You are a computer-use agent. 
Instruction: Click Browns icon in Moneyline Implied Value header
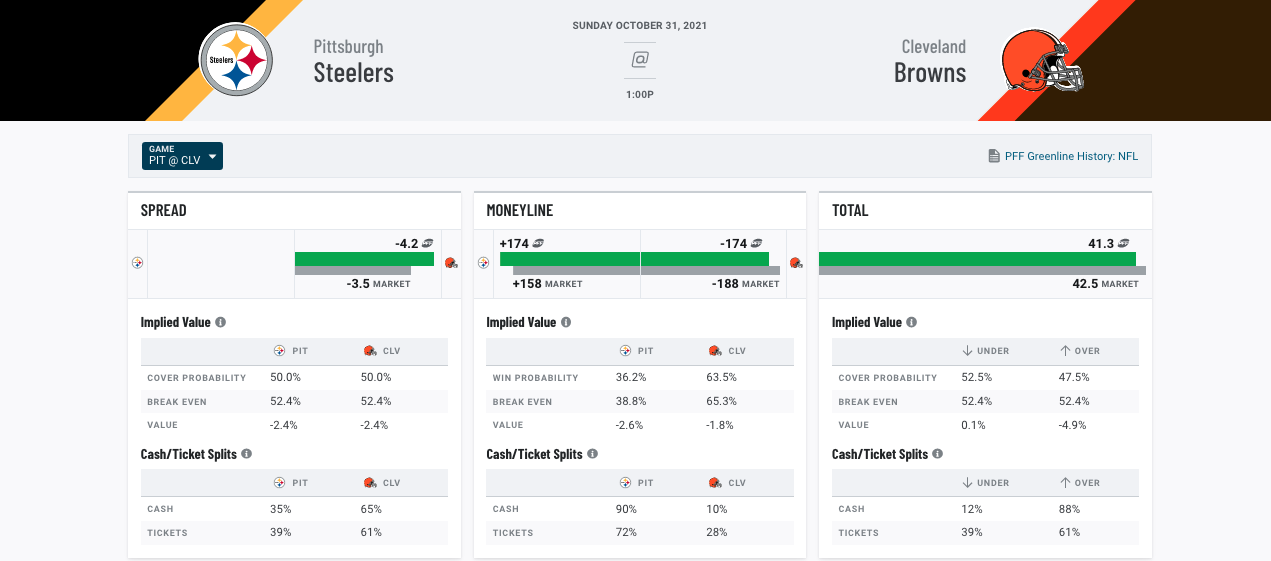[715, 351]
